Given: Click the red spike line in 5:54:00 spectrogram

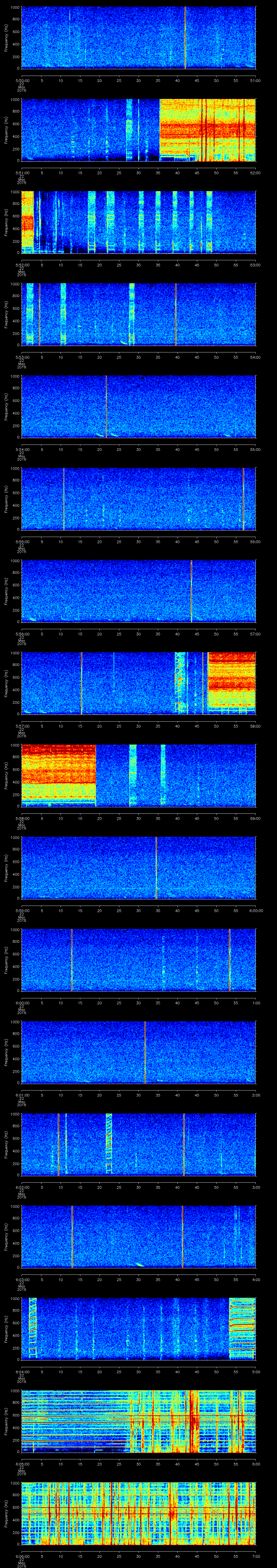Looking at the screenshot, I should point(106,407).
